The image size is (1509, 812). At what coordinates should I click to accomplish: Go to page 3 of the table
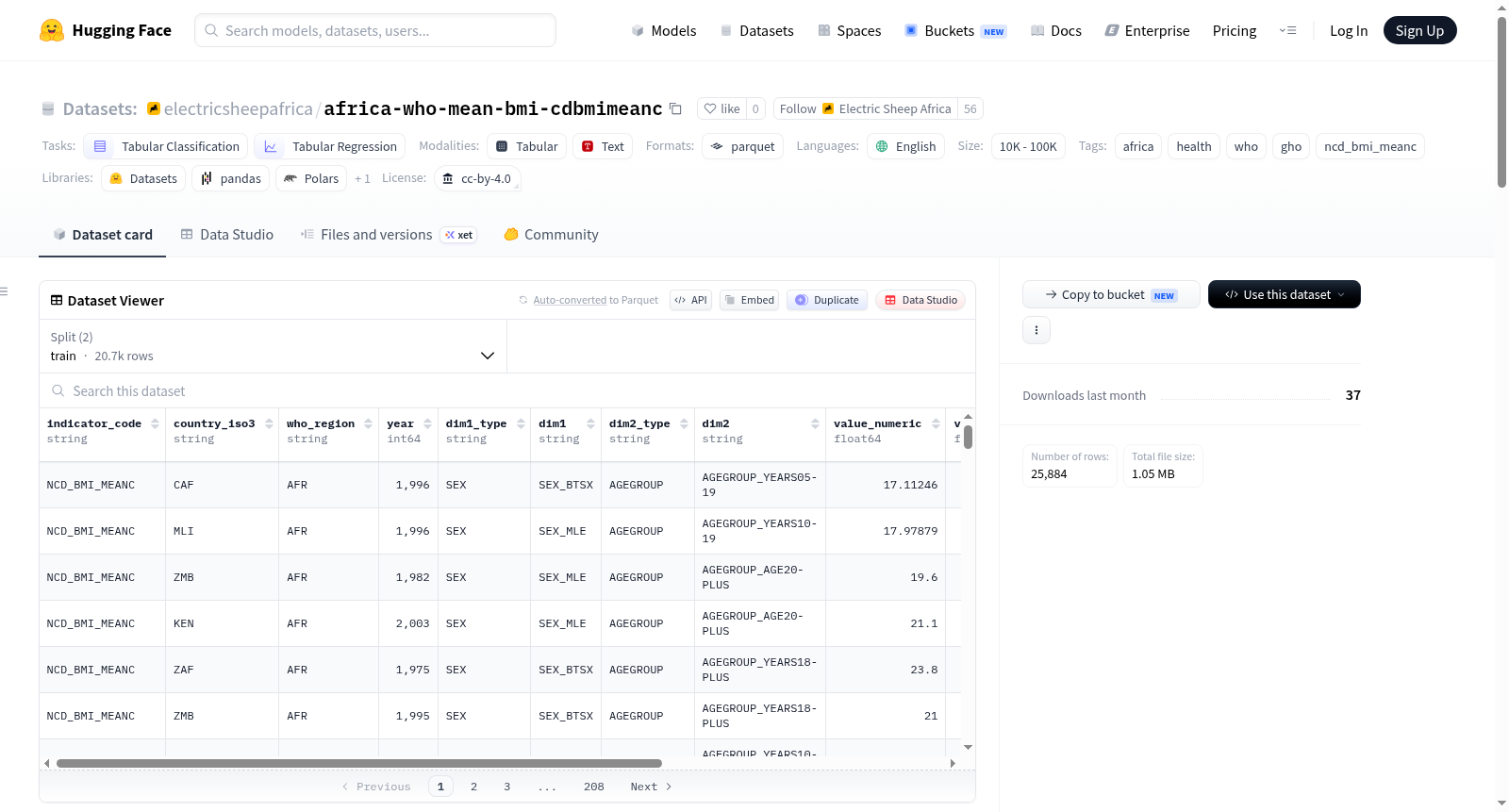[506, 787]
